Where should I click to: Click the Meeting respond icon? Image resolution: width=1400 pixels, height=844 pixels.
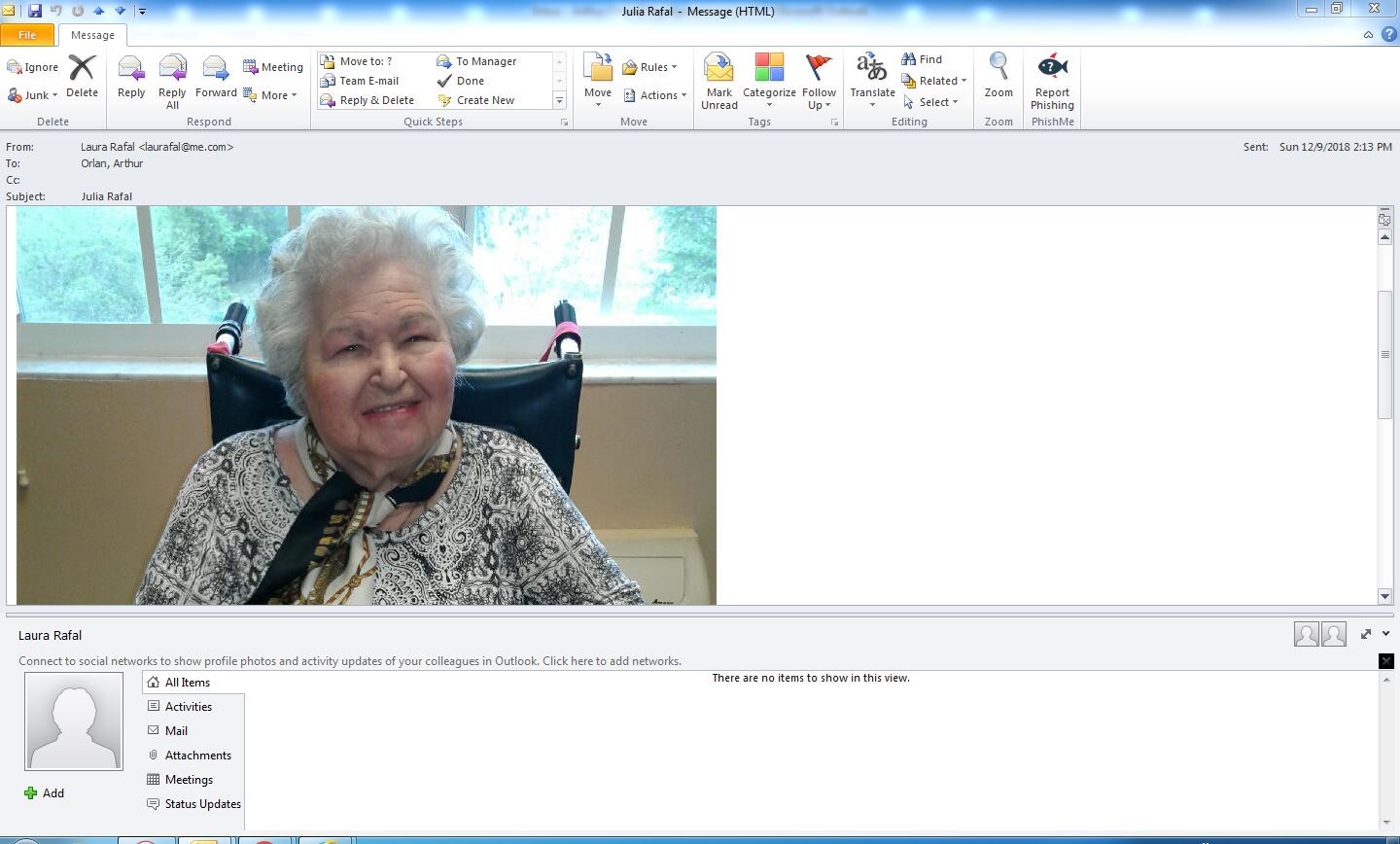click(x=274, y=66)
